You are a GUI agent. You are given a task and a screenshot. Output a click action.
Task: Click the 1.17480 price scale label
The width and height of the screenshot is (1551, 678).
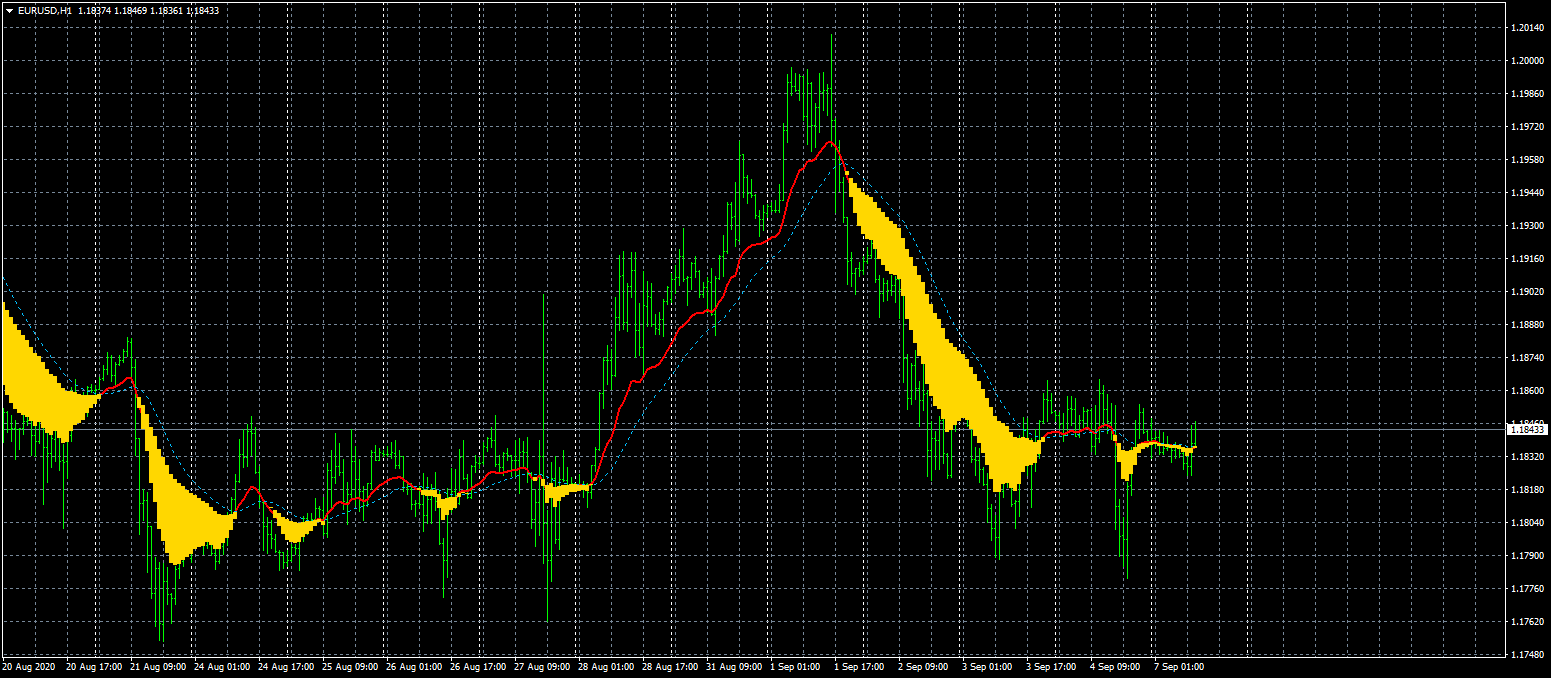tap(1526, 655)
